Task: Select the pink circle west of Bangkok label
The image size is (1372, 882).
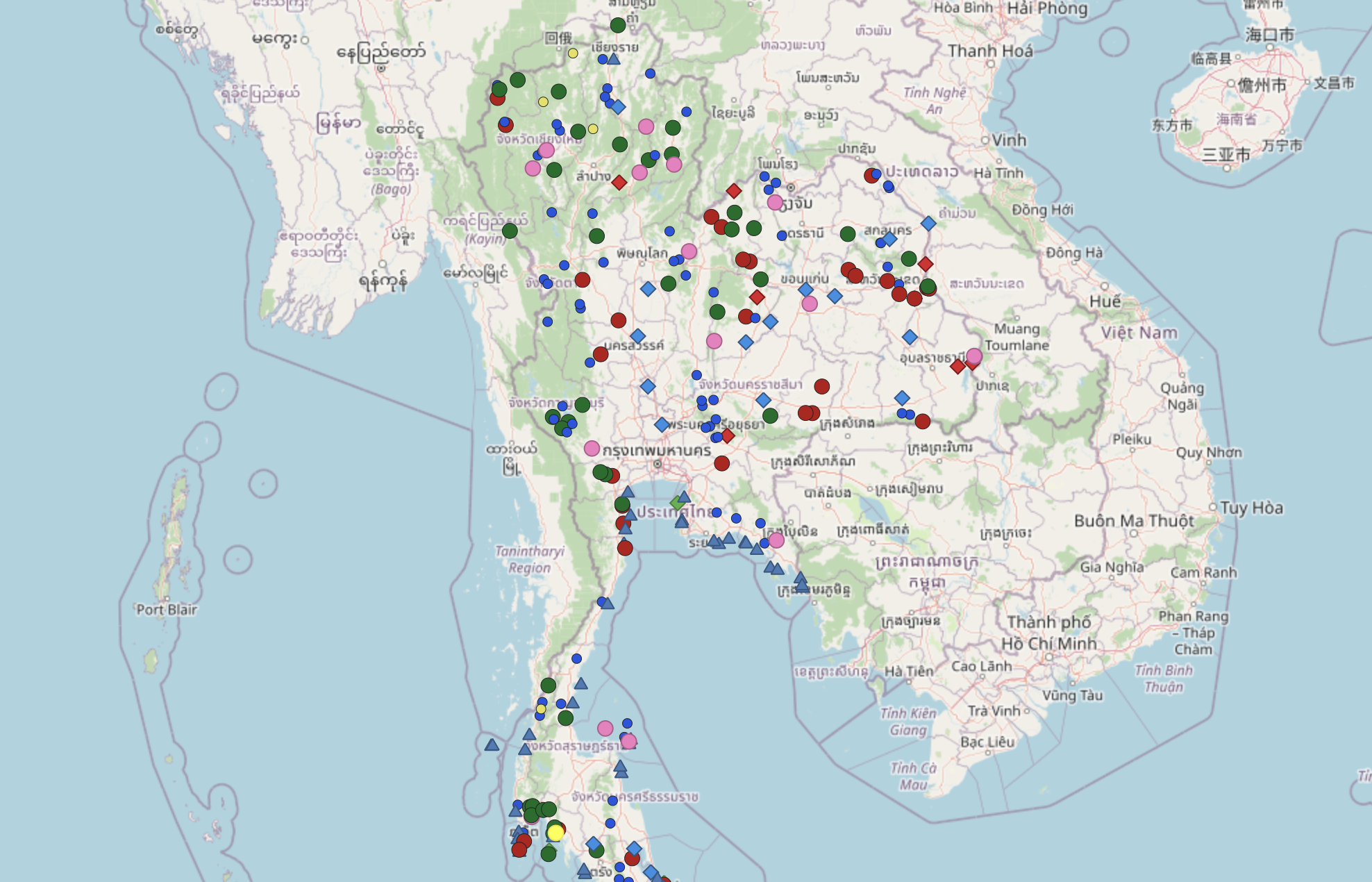Action: click(592, 449)
